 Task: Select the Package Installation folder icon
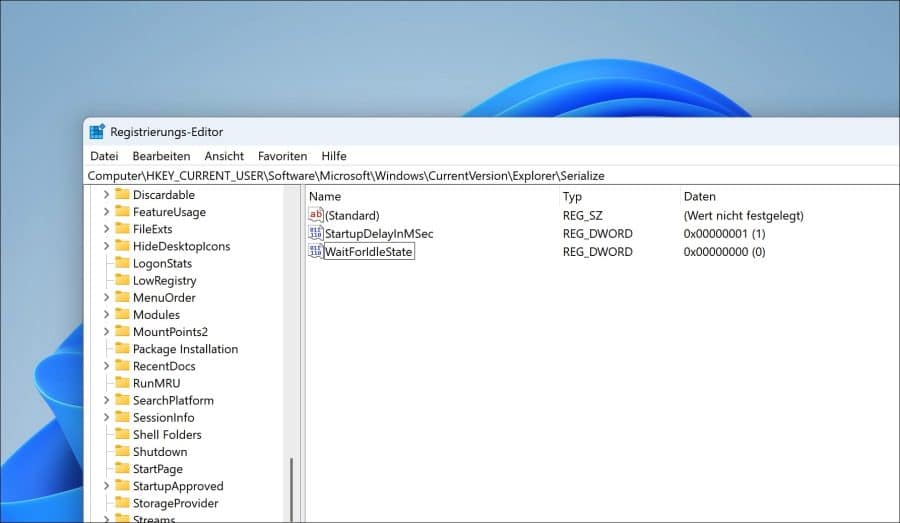(122, 348)
